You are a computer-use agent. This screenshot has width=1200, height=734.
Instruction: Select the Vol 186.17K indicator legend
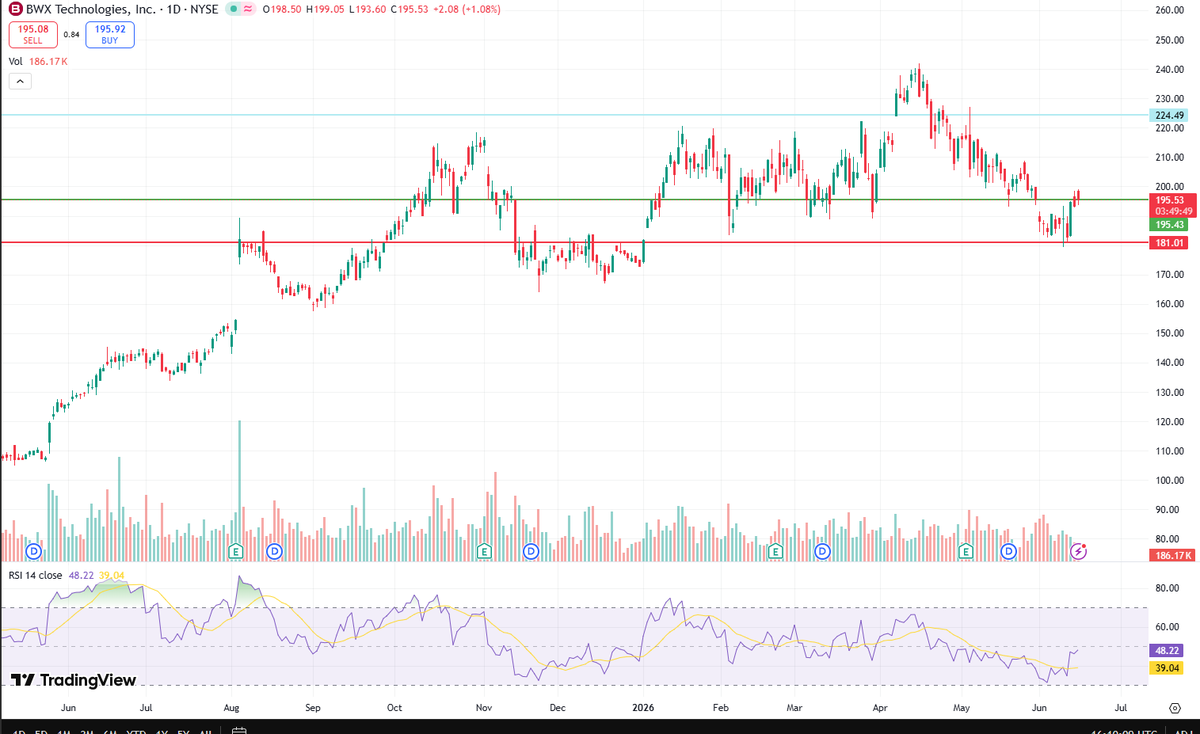click(x=39, y=62)
